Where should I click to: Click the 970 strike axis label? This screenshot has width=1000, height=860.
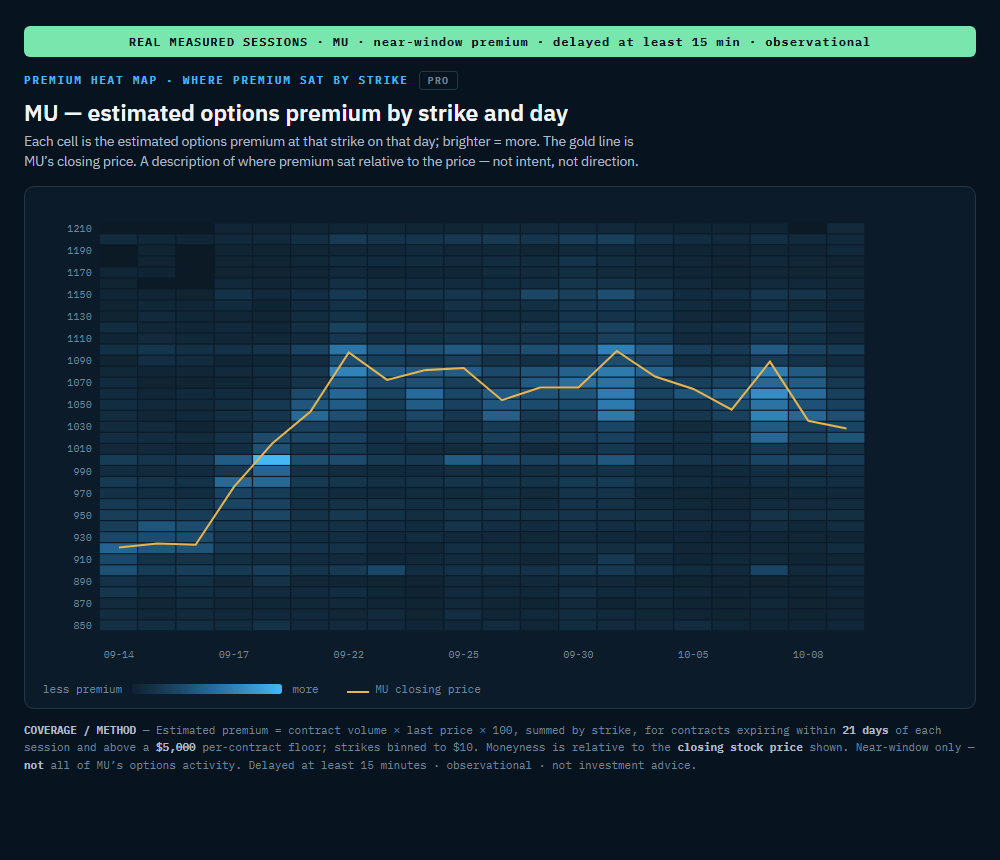tap(82, 494)
